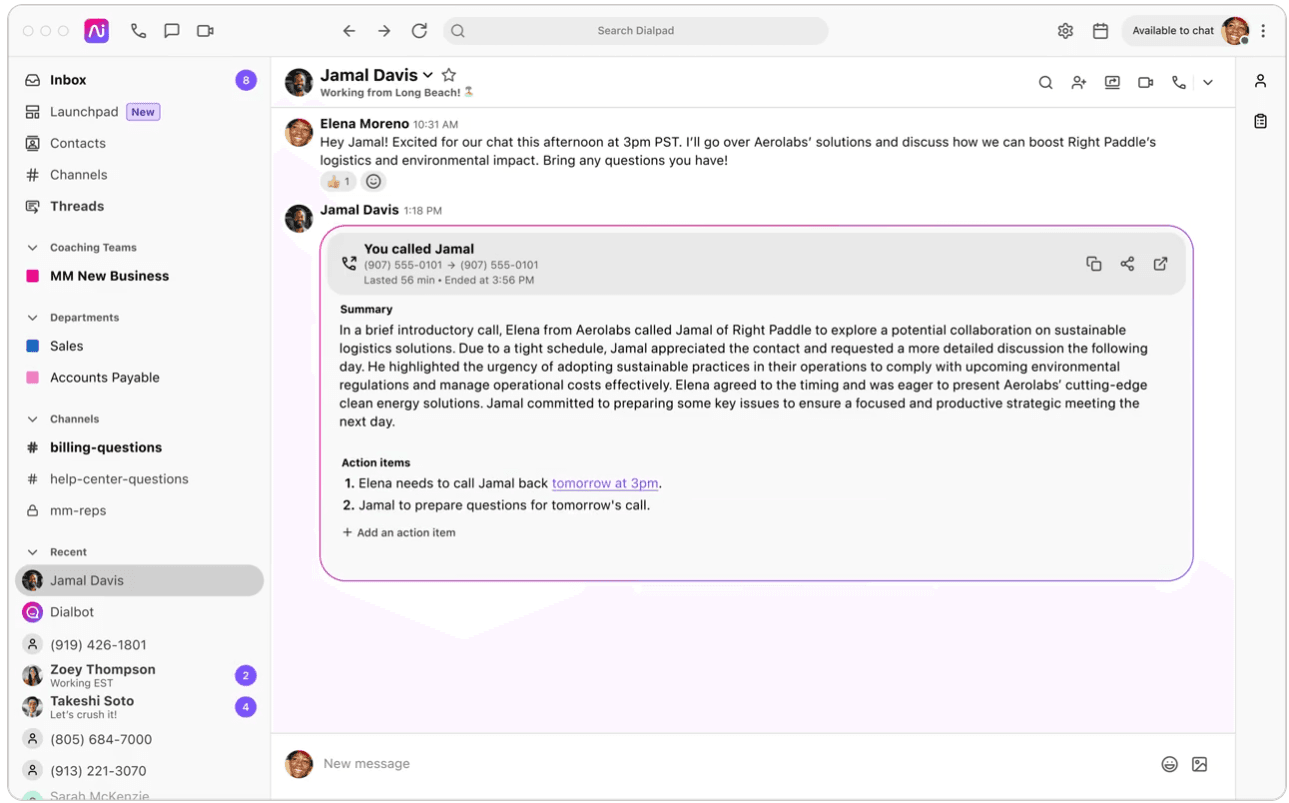Click the tomorrow at 3pm link
The image size is (1289, 803).
coord(604,483)
